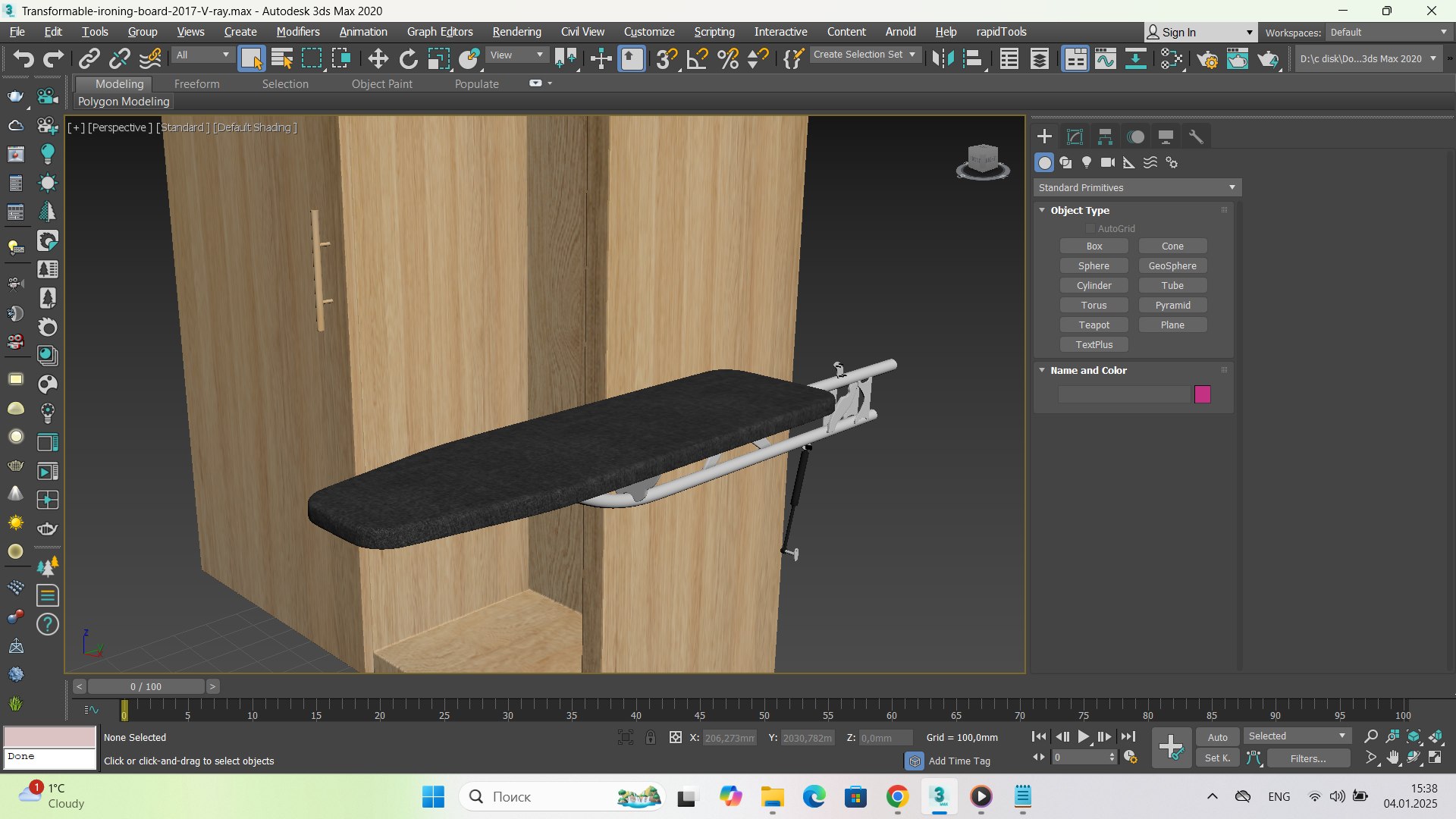Click the GeoSphere primitive button

pos(1172,265)
